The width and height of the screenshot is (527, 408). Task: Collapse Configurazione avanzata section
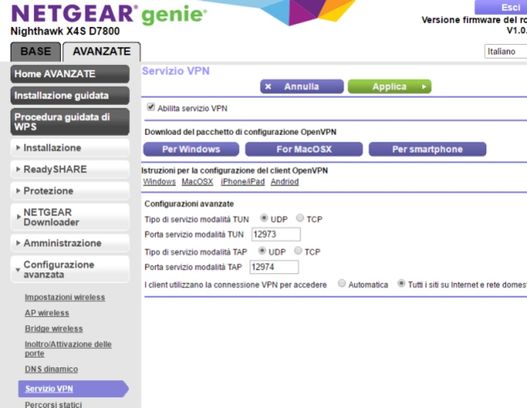tap(70, 270)
